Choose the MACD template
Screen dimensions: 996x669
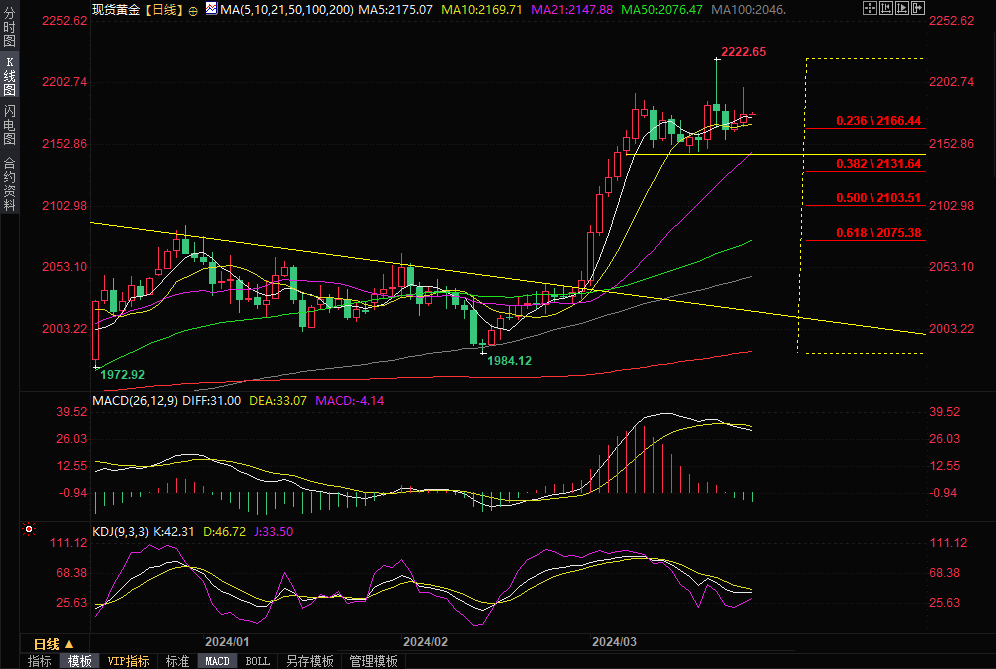pyautogui.click(x=217, y=661)
